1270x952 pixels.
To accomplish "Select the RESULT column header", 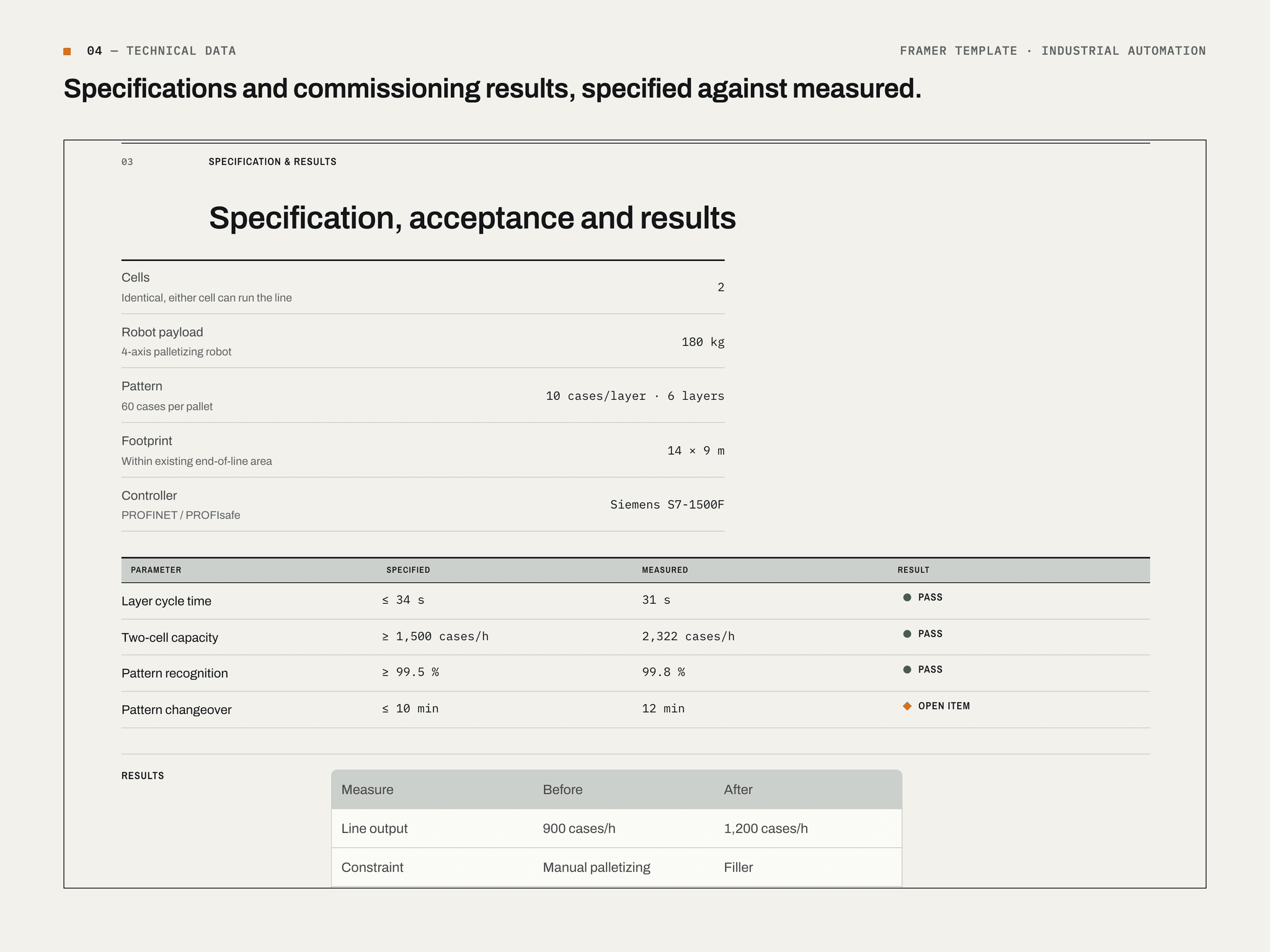I will tap(913, 570).
